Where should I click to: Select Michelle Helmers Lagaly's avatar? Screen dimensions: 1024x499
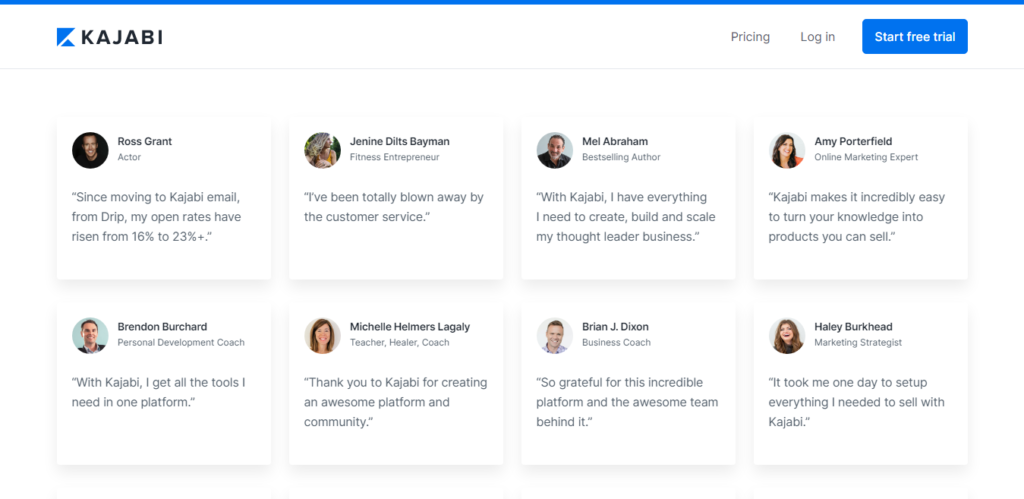pos(322,335)
